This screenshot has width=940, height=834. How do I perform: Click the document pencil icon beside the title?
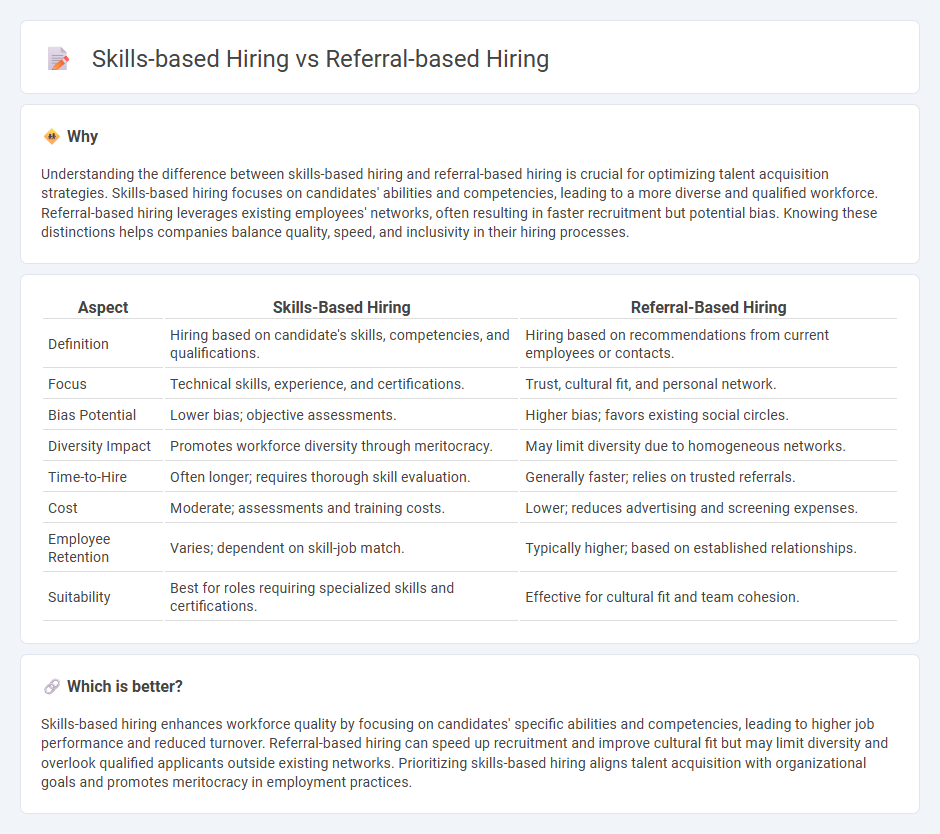point(58,59)
